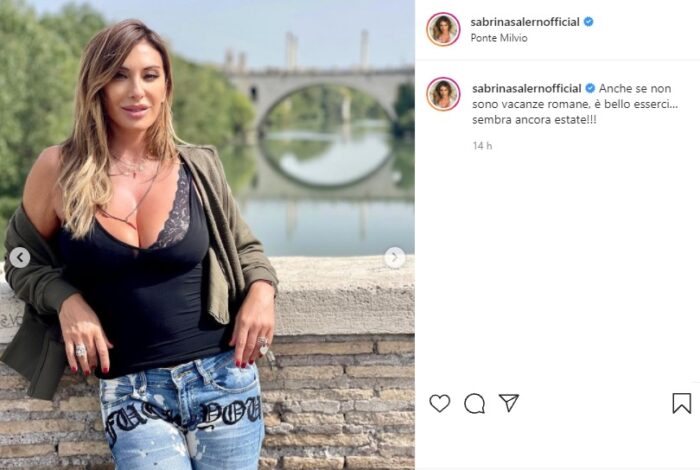700x470 pixels.
Task: Open the avatar beside the caption text
Action: [x=443, y=94]
